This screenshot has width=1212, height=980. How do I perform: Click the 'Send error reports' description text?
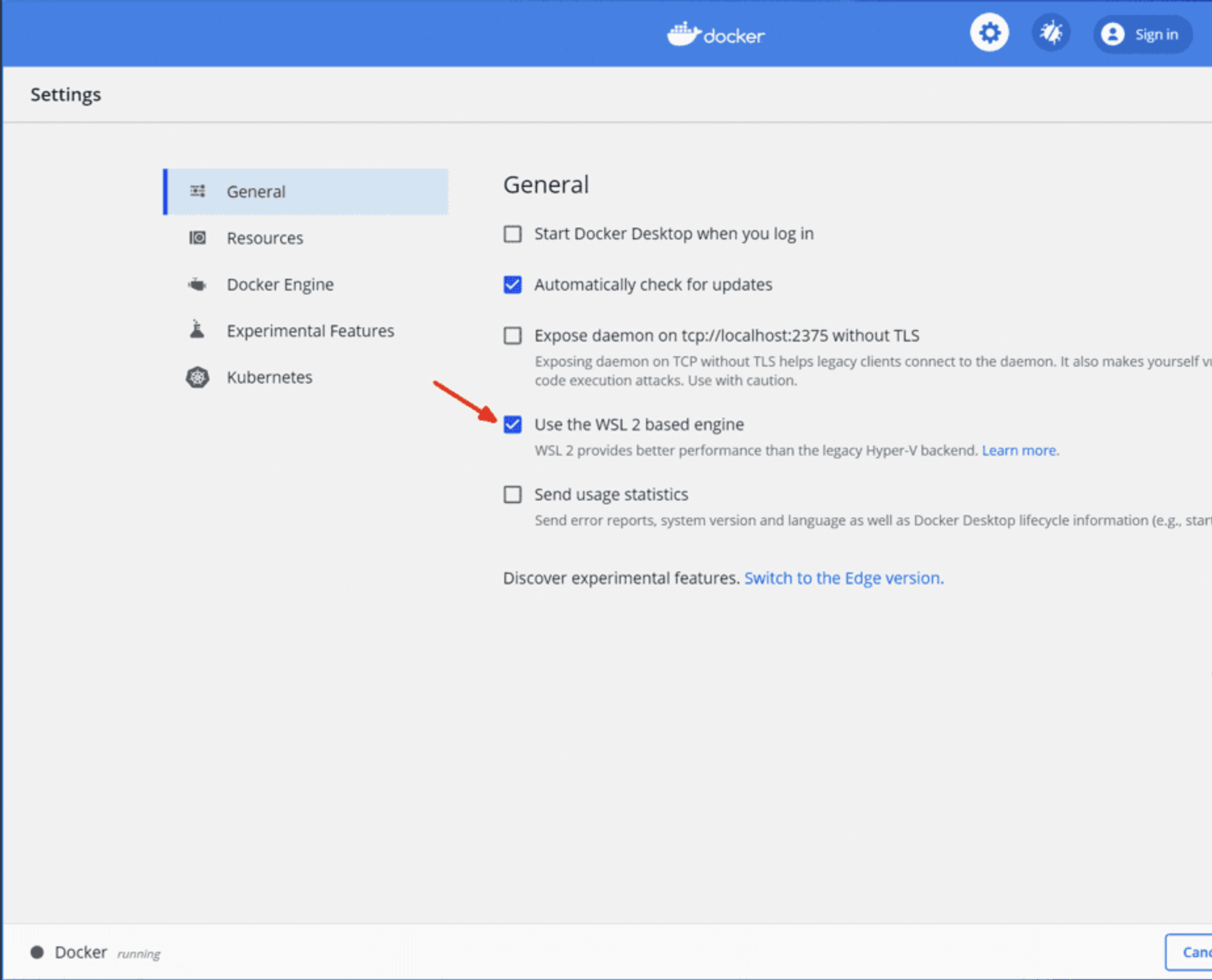pyautogui.click(x=873, y=520)
